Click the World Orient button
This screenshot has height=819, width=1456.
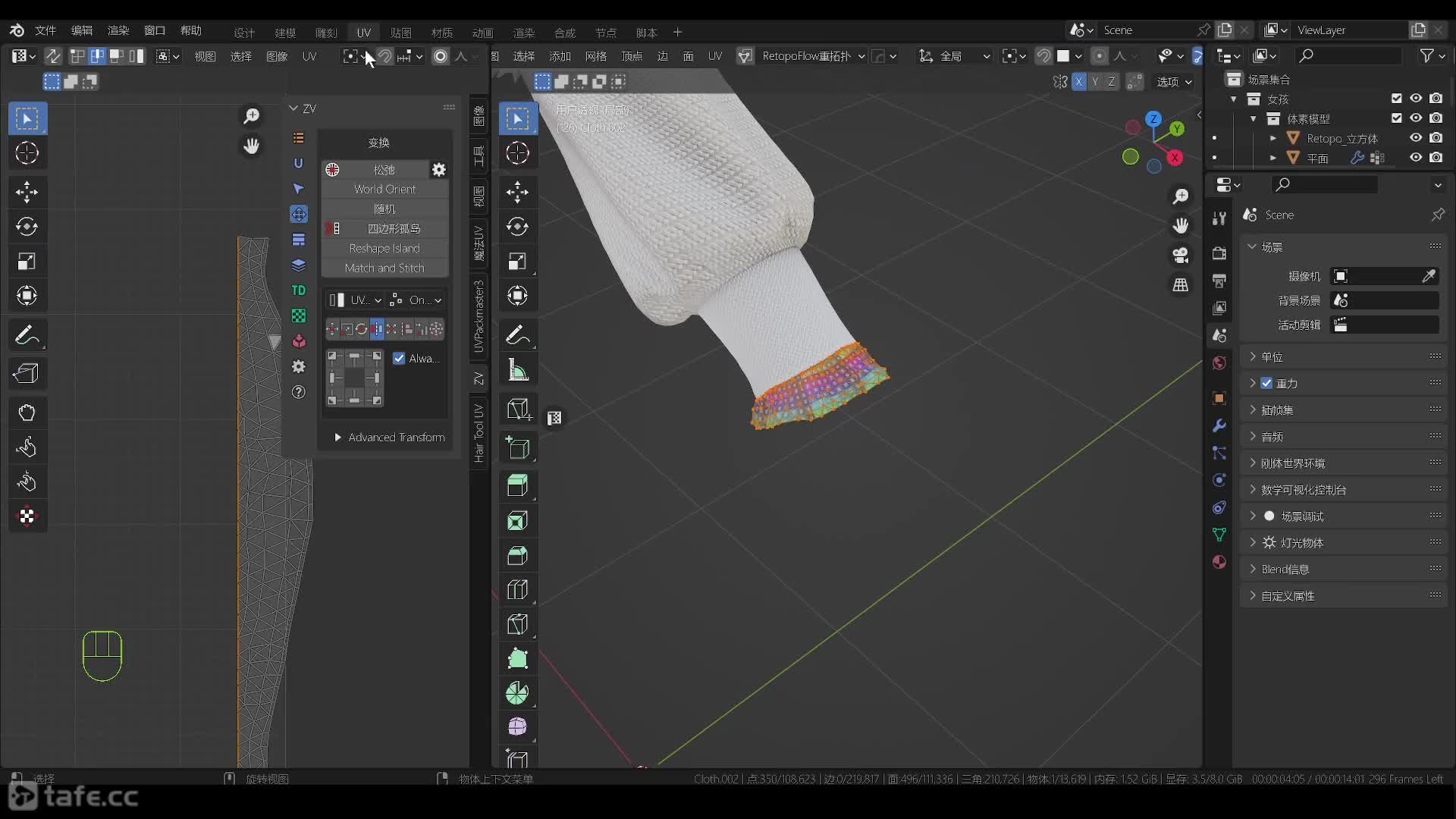[x=384, y=189]
